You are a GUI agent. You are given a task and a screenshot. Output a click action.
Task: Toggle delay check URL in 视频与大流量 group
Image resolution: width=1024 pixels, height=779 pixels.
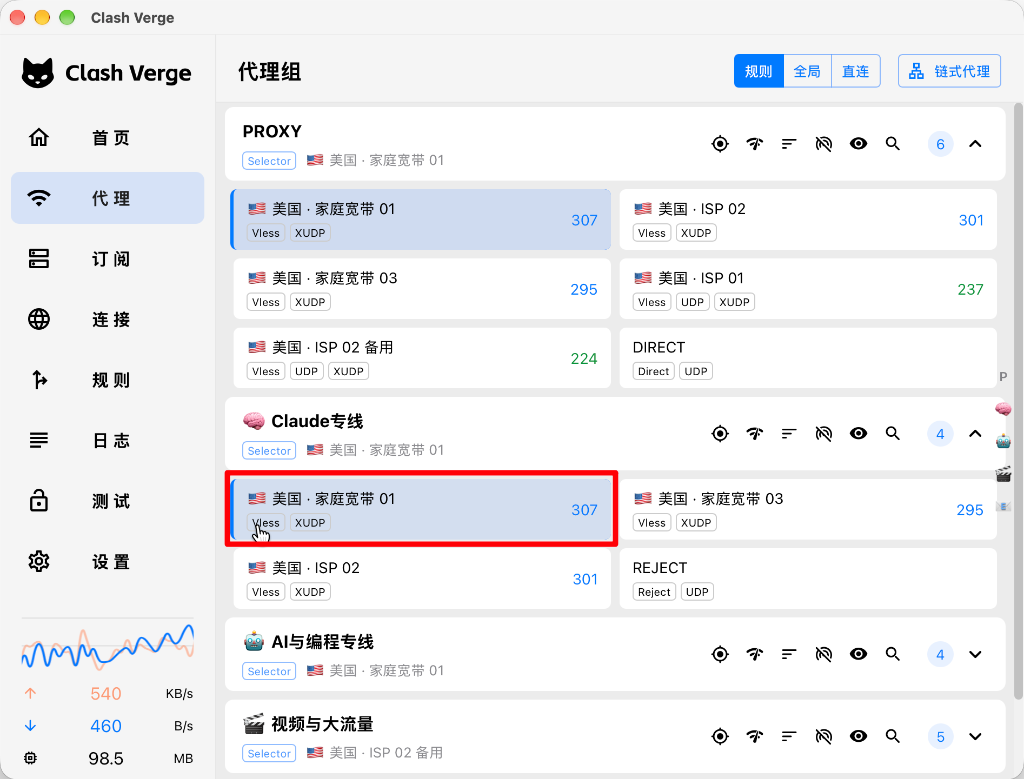[x=824, y=737]
